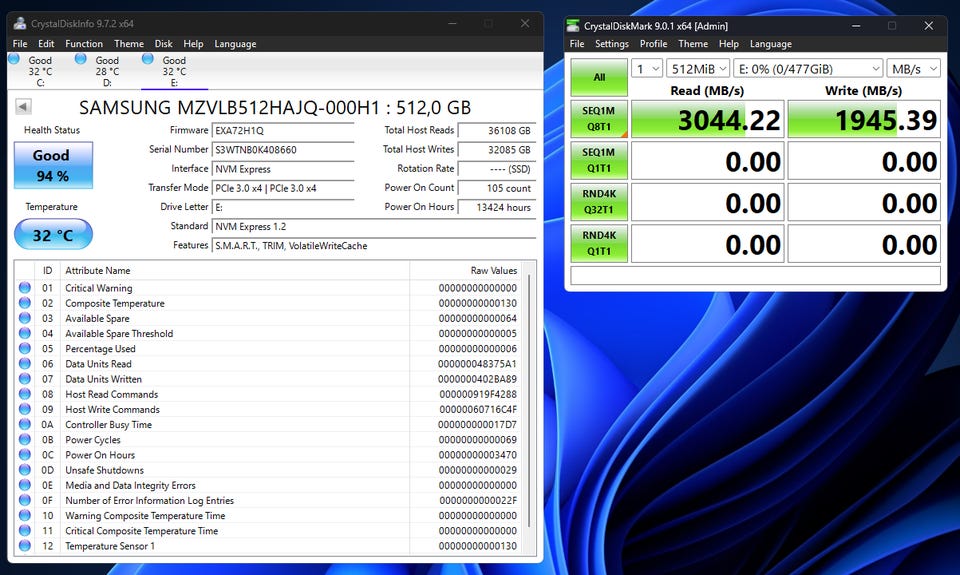Click status orb for Error Information Log Entries

pos(24,500)
